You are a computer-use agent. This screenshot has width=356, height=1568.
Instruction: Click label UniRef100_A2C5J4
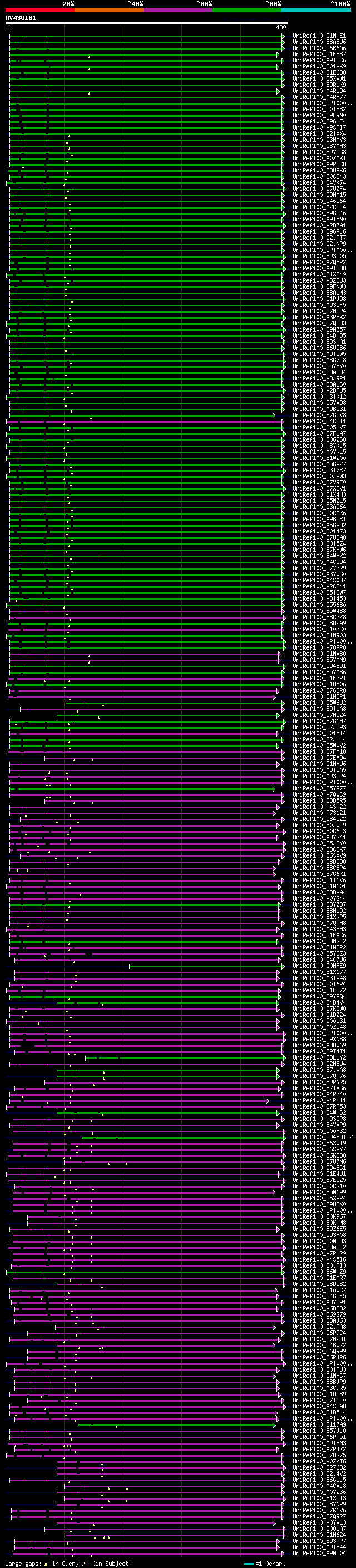pos(319,207)
